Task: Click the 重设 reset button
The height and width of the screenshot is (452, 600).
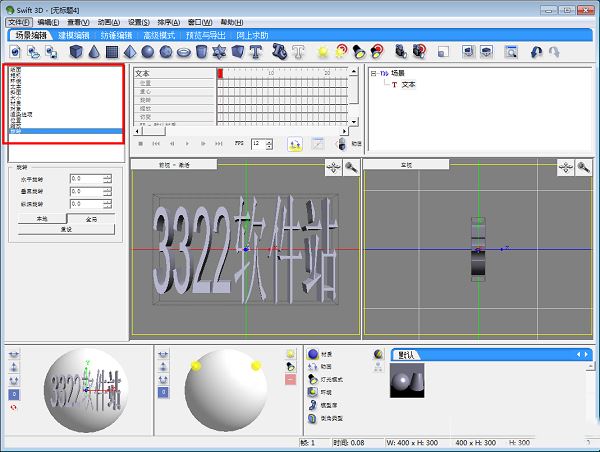Action: pos(66,229)
